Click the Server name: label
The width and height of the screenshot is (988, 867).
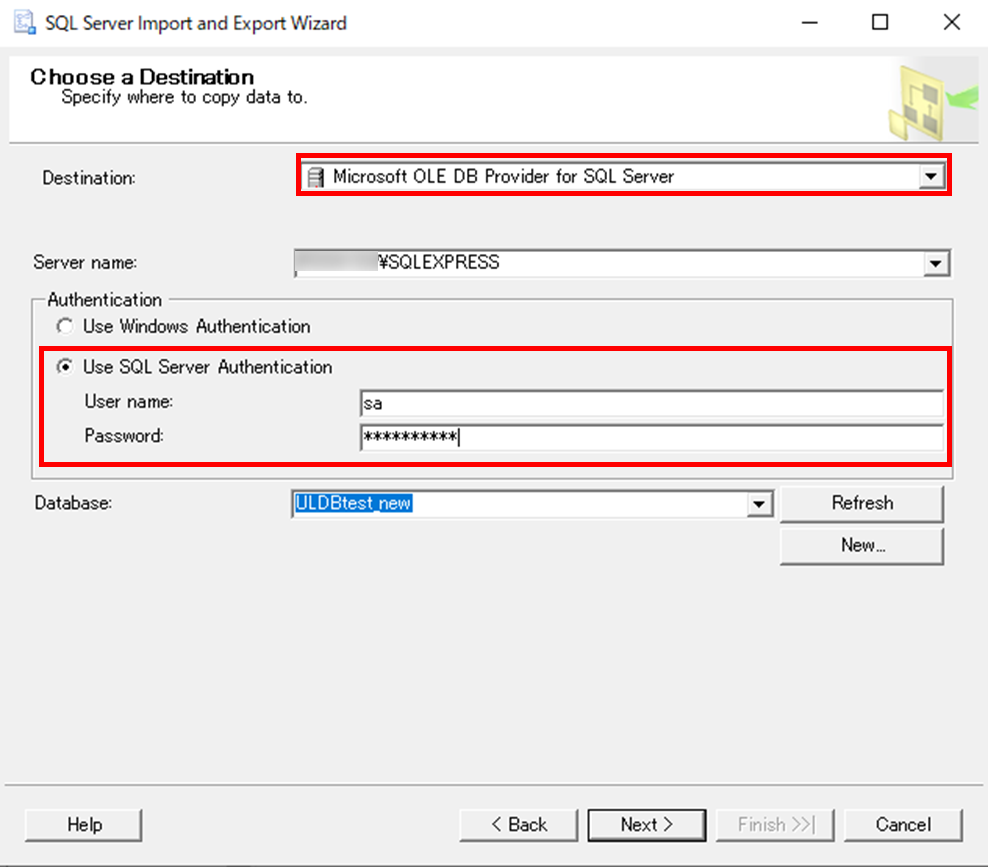point(85,262)
